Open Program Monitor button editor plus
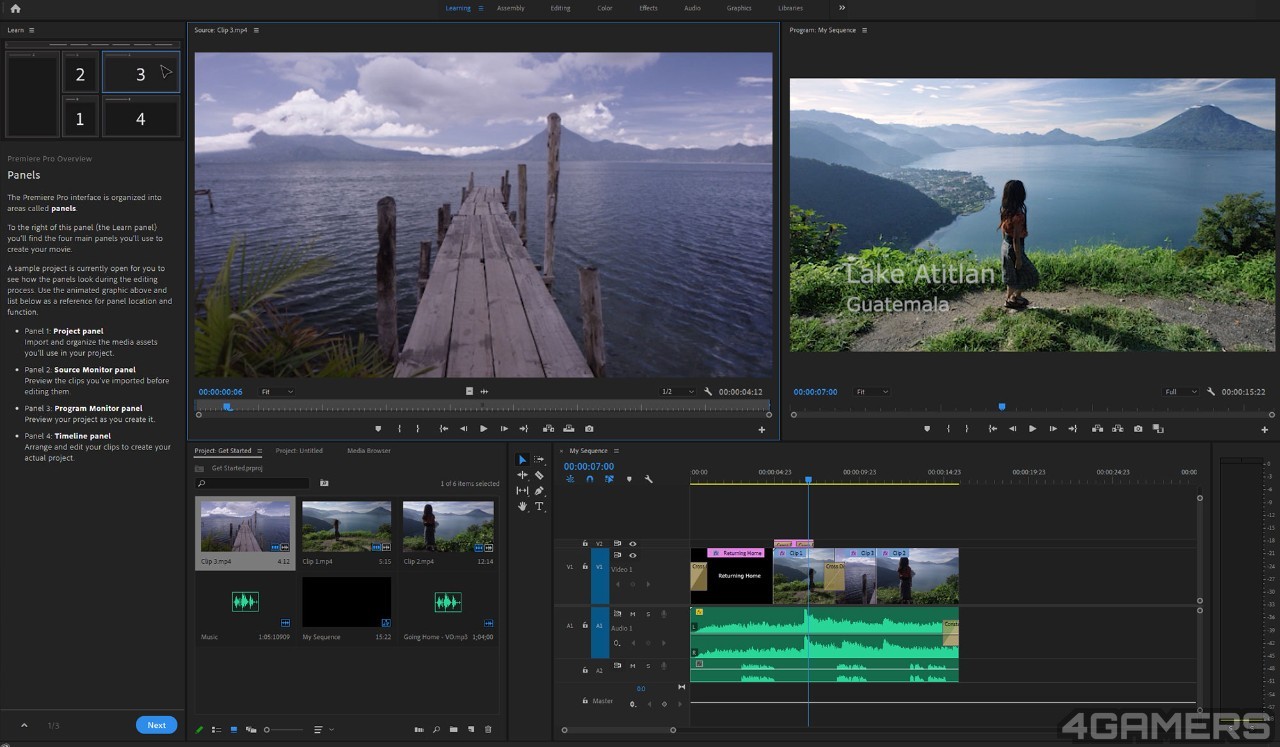Screen dimensions: 1280x747 pyautogui.click(x=1265, y=430)
